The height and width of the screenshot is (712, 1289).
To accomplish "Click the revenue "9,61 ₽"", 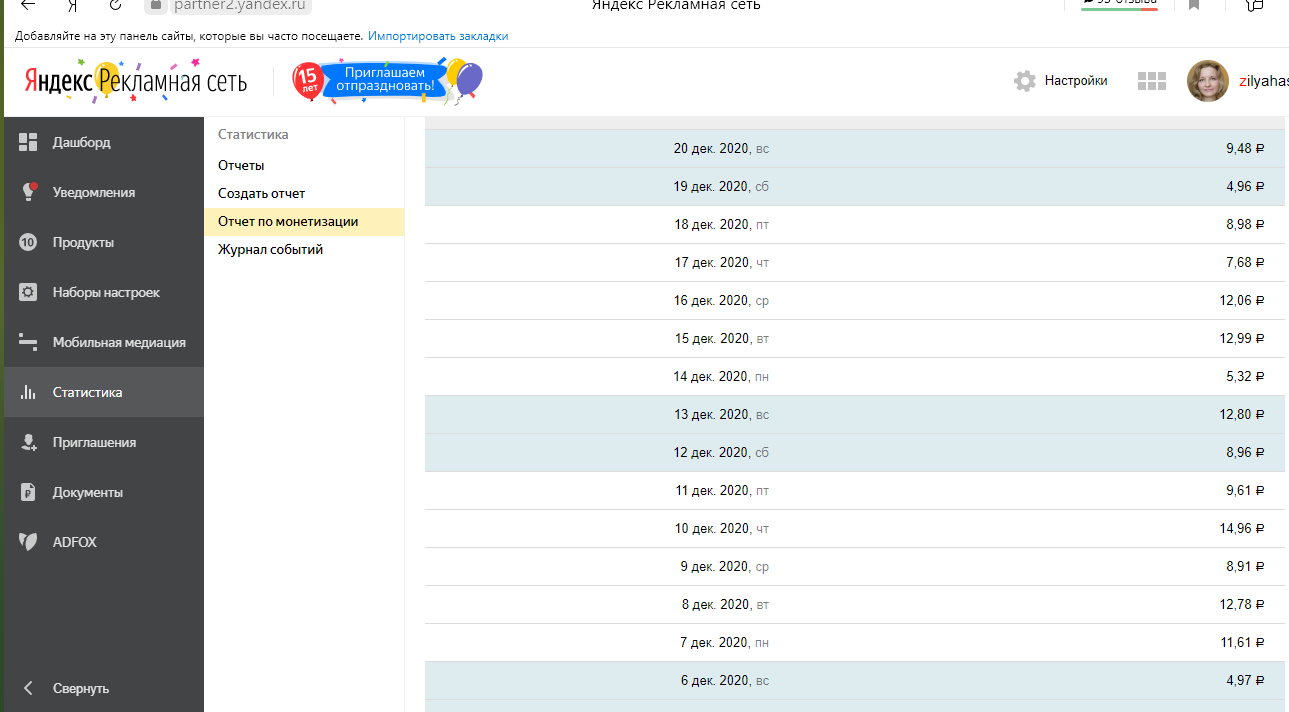I will (x=1245, y=491).
